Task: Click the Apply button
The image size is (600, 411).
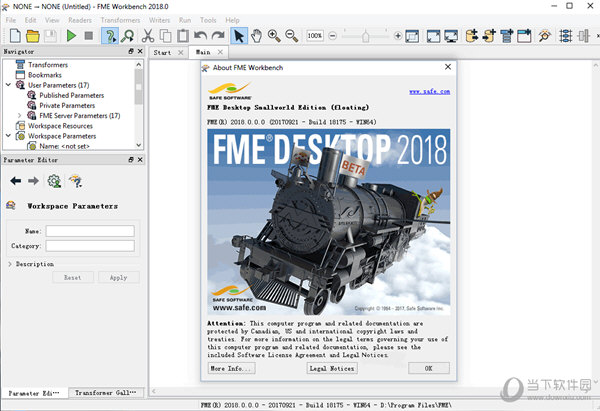Action: [x=119, y=277]
